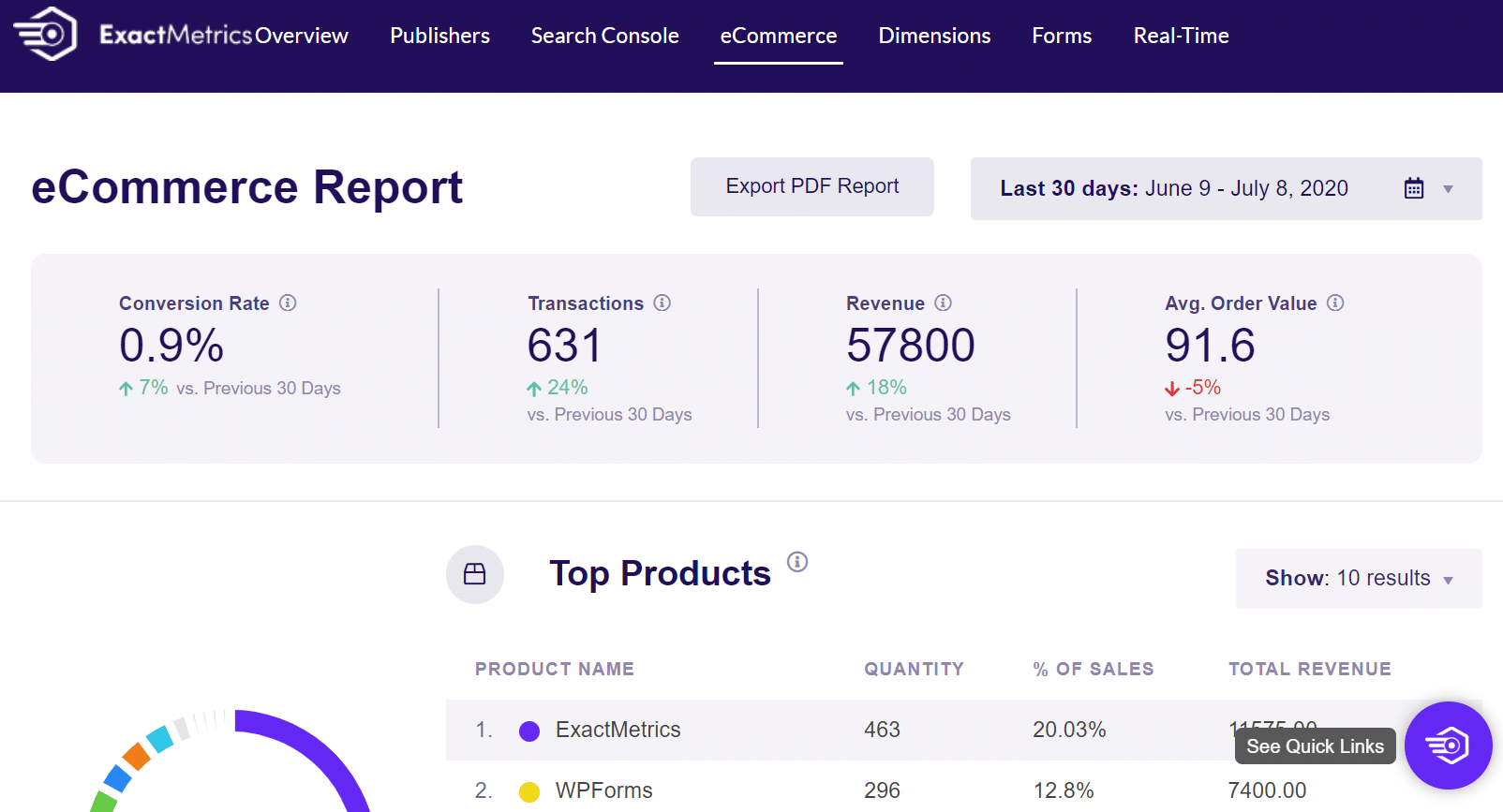This screenshot has width=1503, height=812.
Task: Click the 12.8% sales value
Action: pos(1064,790)
